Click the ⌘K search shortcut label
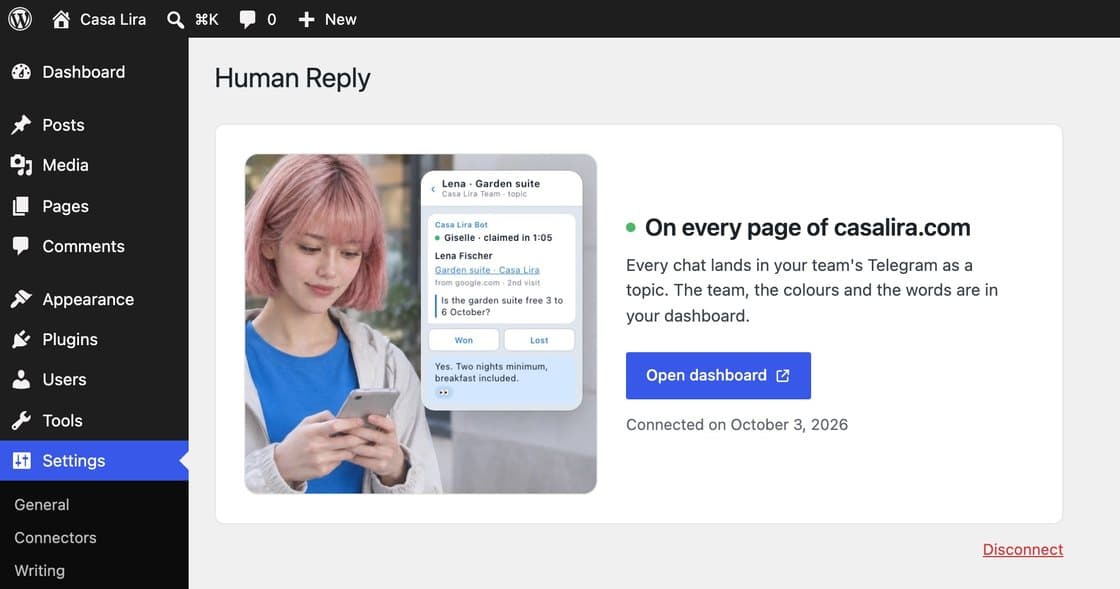This screenshot has width=1120, height=589. point(206,19)
